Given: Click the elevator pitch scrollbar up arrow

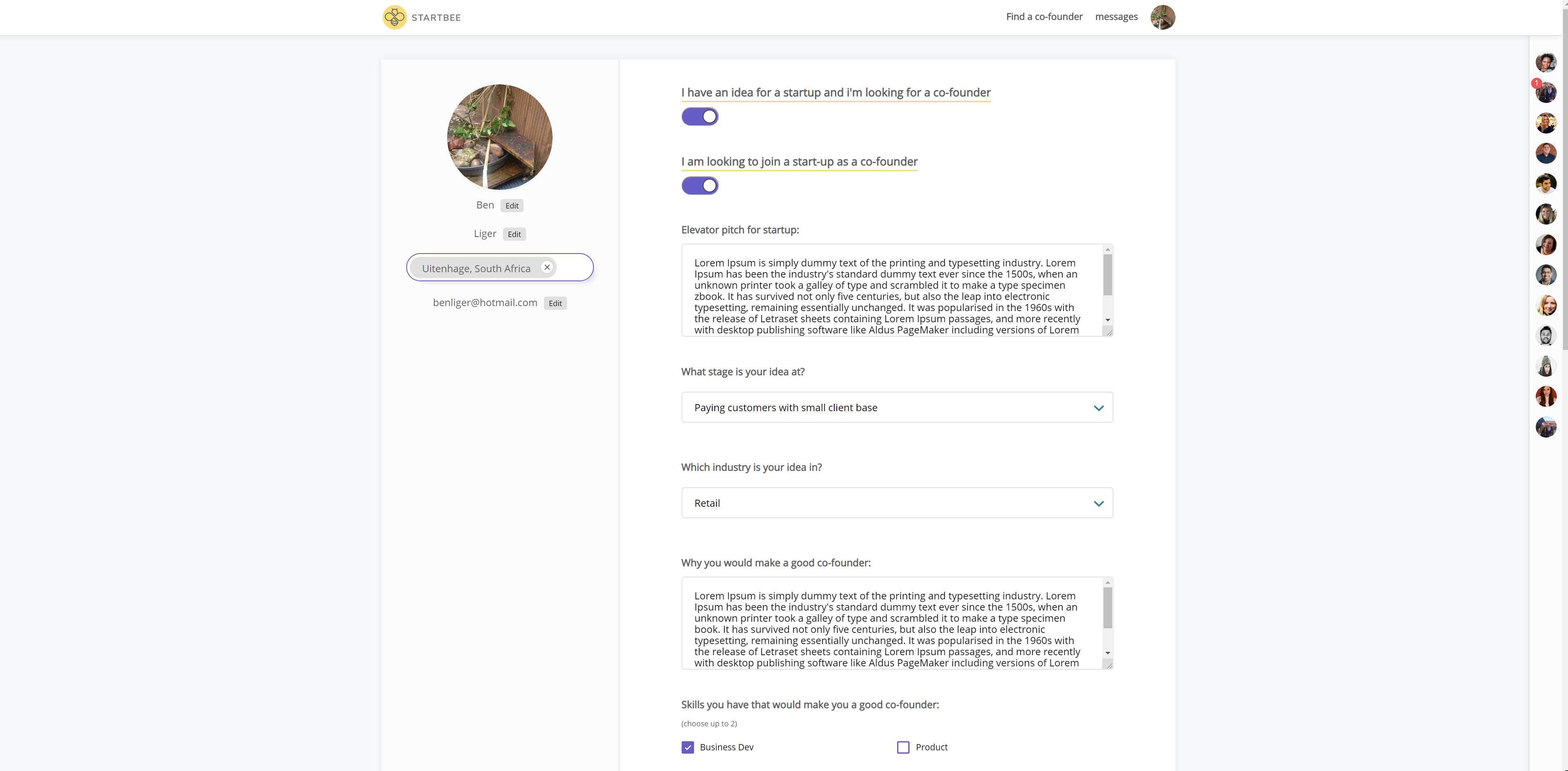Looking at the screenshot, I should click(1107, 249).
